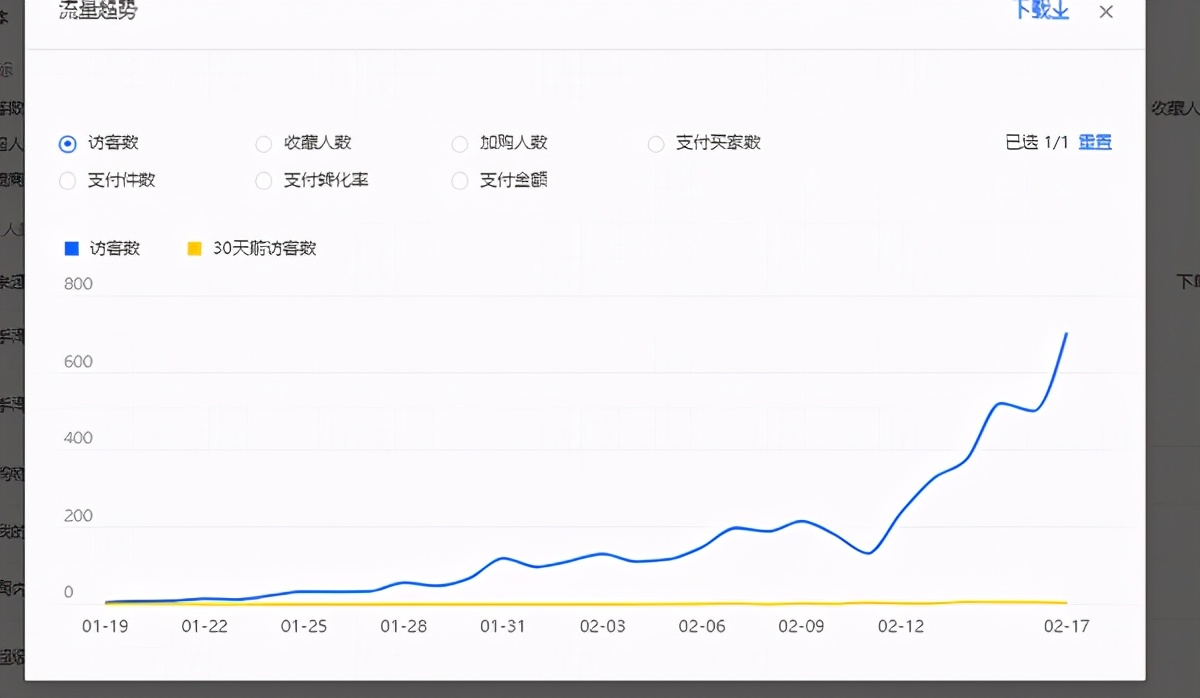Image resolution: width=1200 pixels, height=698 pixels.
Task: Select the 支付转化率 metric
Action: coord(263,181)
